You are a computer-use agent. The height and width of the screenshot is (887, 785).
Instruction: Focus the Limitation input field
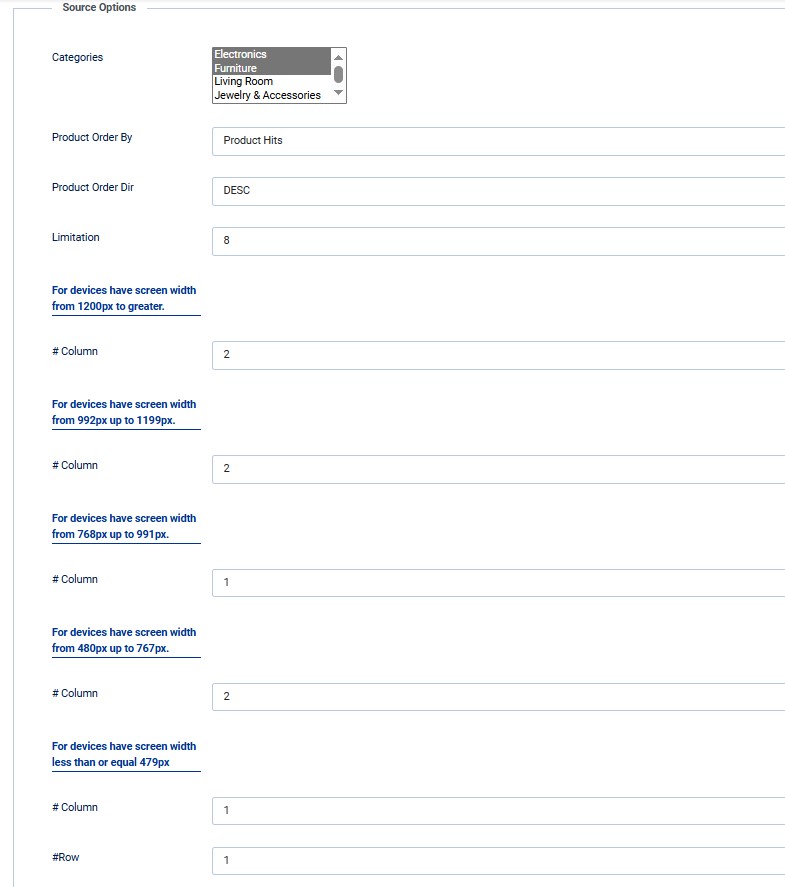[498, 241]
